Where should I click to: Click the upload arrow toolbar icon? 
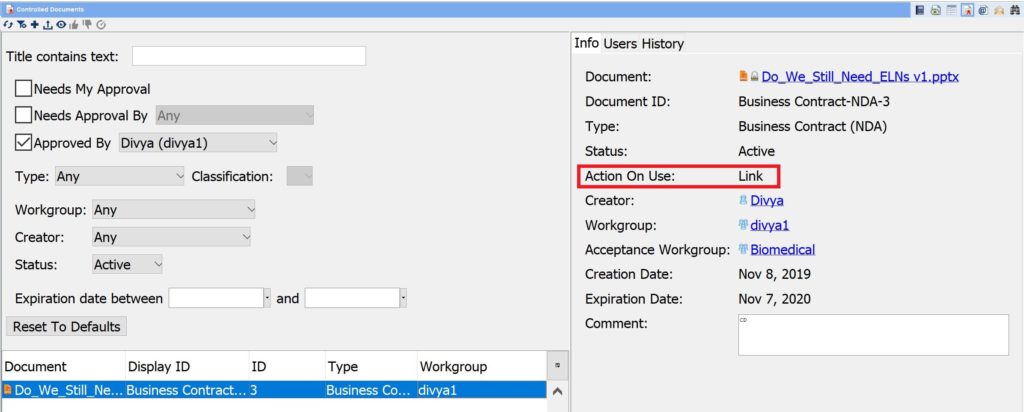pyautogui.click(x=47, y=24)
